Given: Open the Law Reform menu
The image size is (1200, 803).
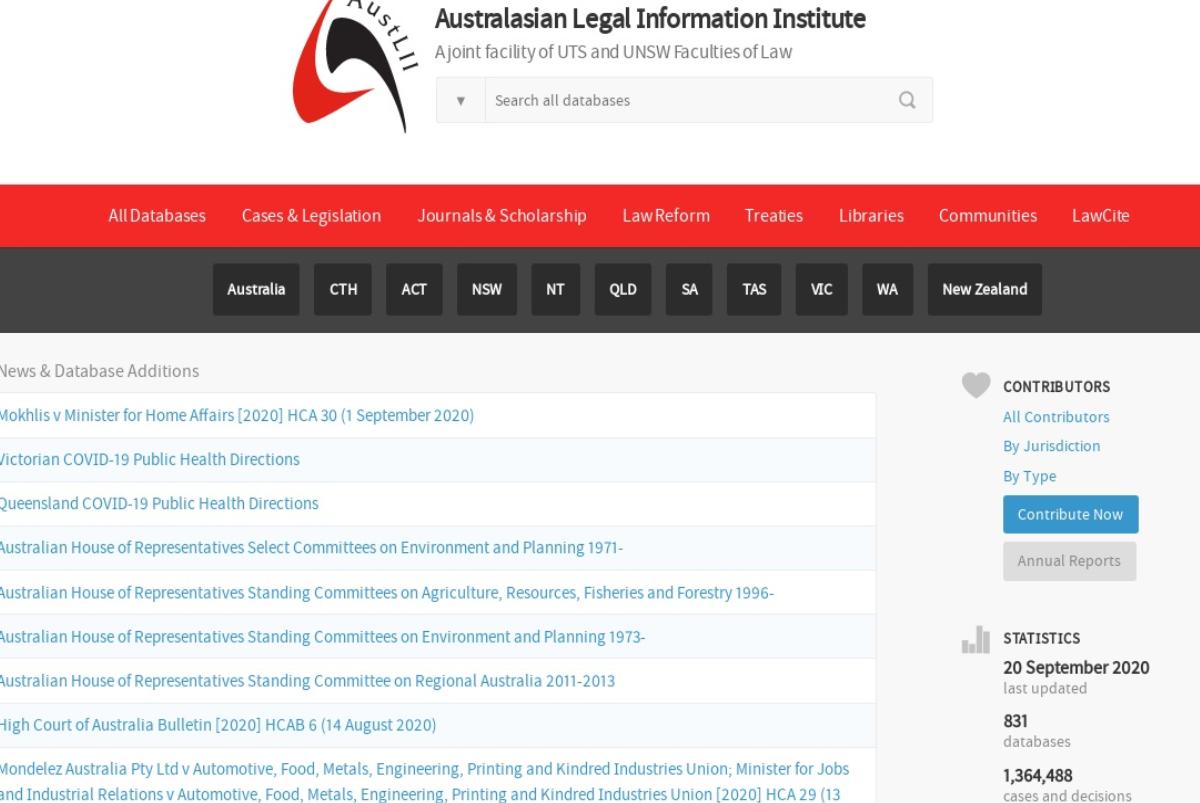Looking at the screenshot, I should point(666,216).
